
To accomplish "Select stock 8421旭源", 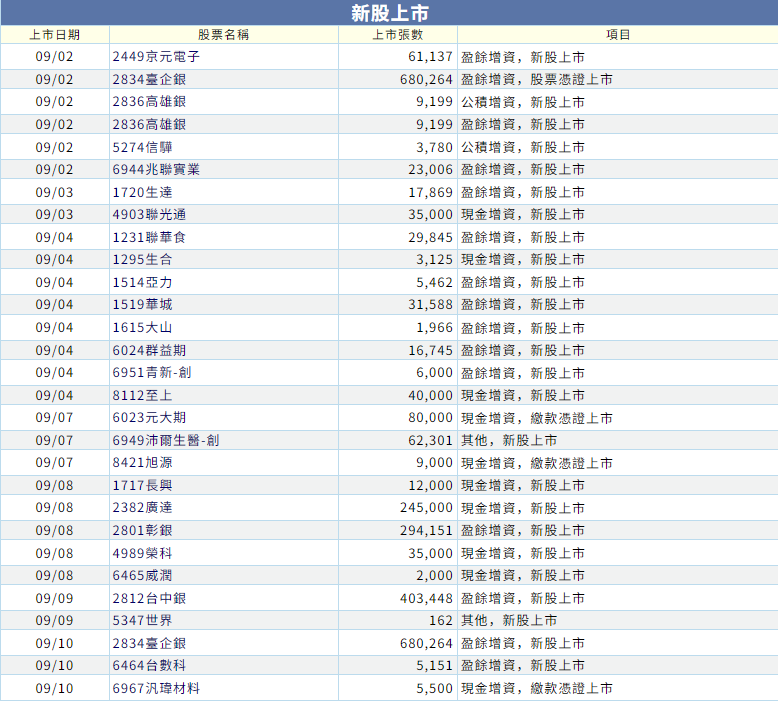I will (x=142, y=463).
